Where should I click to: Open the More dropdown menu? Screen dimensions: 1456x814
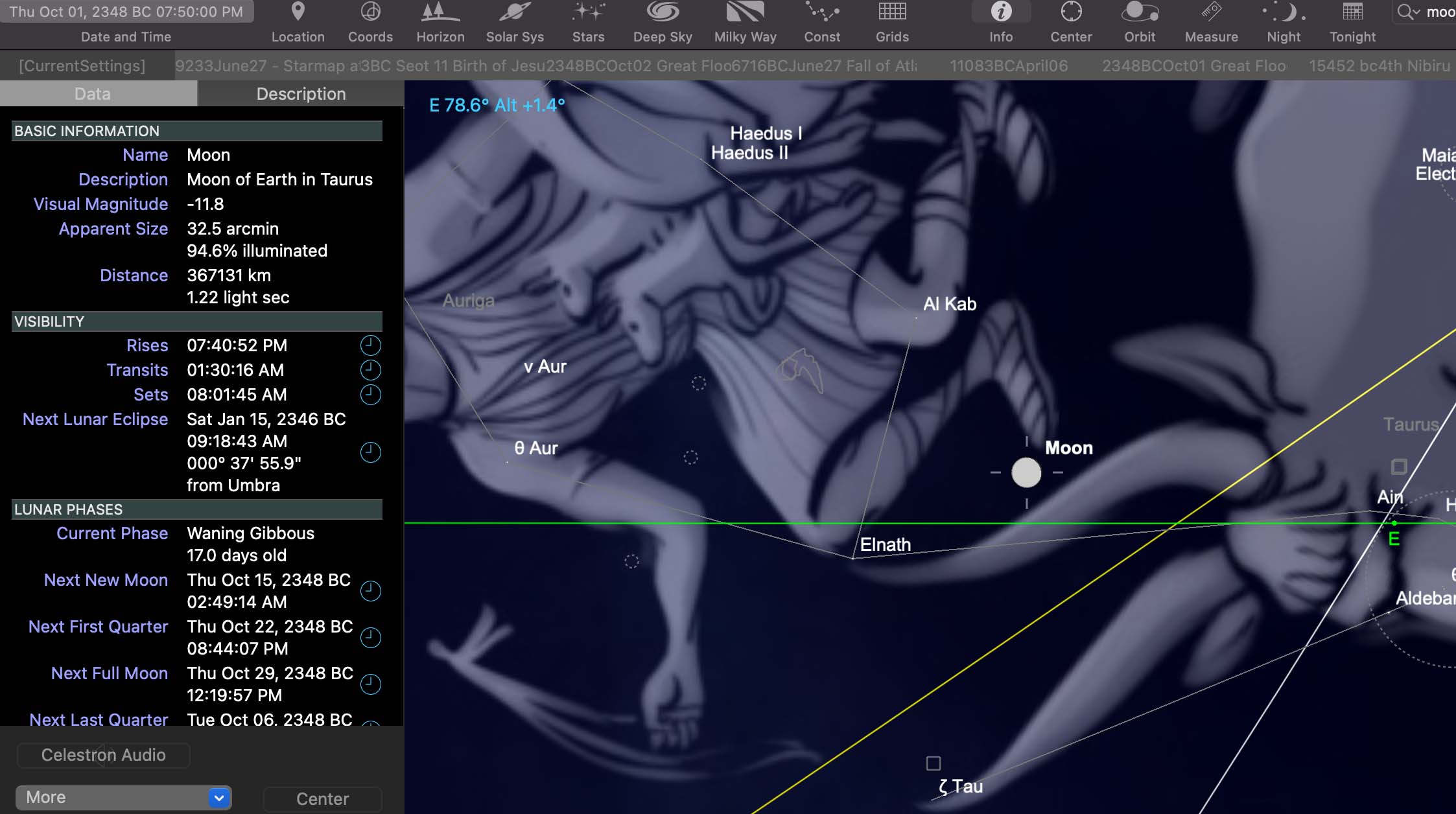[x=124, y=798]
